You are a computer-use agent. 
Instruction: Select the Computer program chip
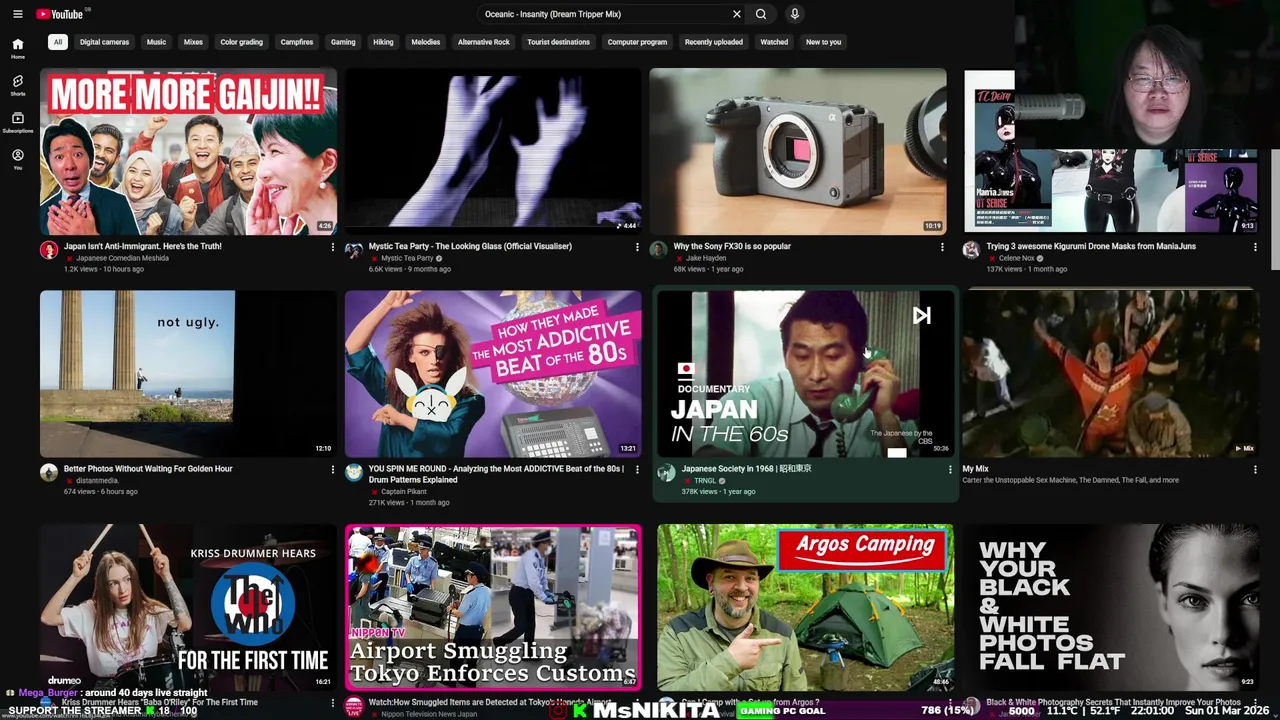click(637, 42)
